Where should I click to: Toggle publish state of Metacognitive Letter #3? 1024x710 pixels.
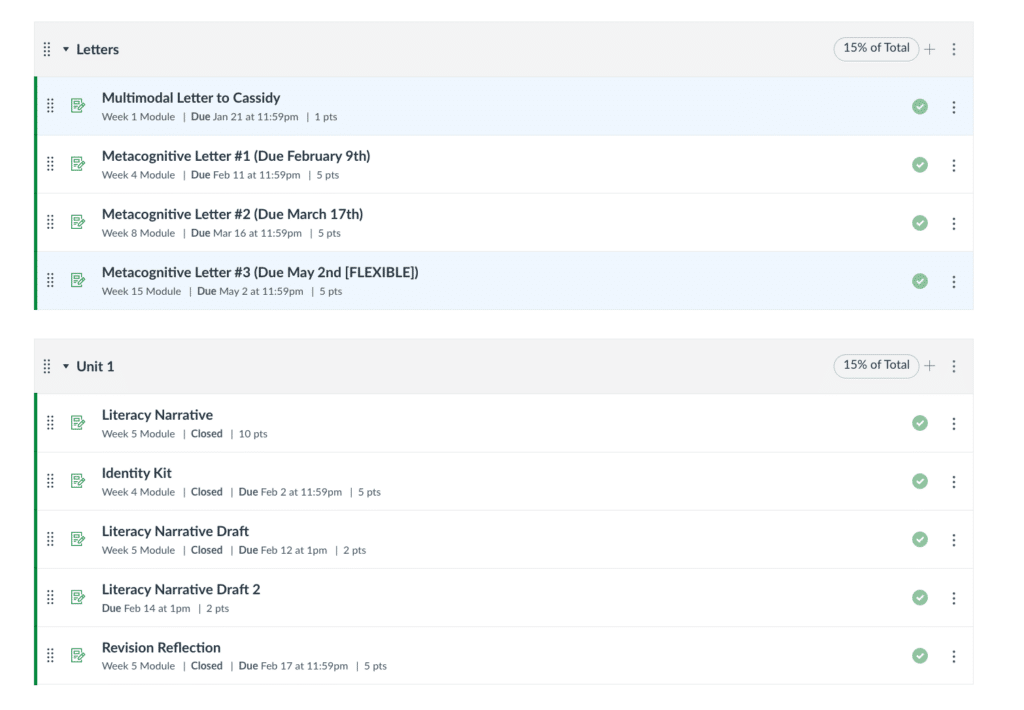coord(919,280)
